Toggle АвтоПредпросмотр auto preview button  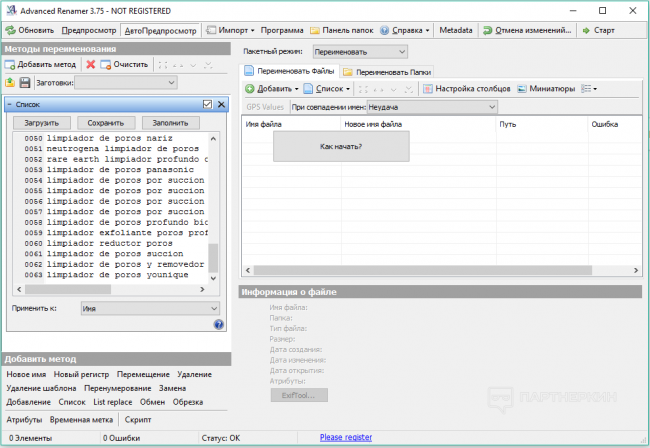click(160, 30)
